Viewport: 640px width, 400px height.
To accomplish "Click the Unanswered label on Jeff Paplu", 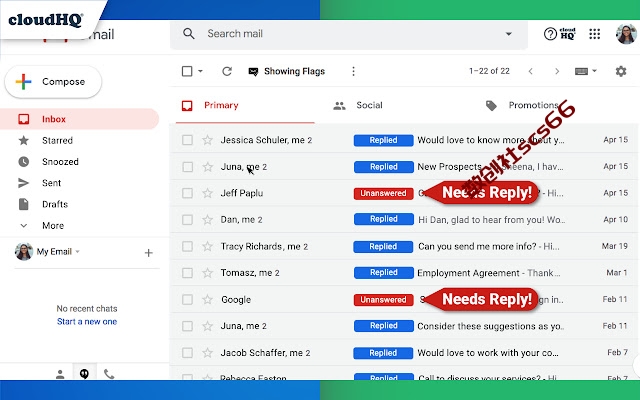I will tap(383, 193).
